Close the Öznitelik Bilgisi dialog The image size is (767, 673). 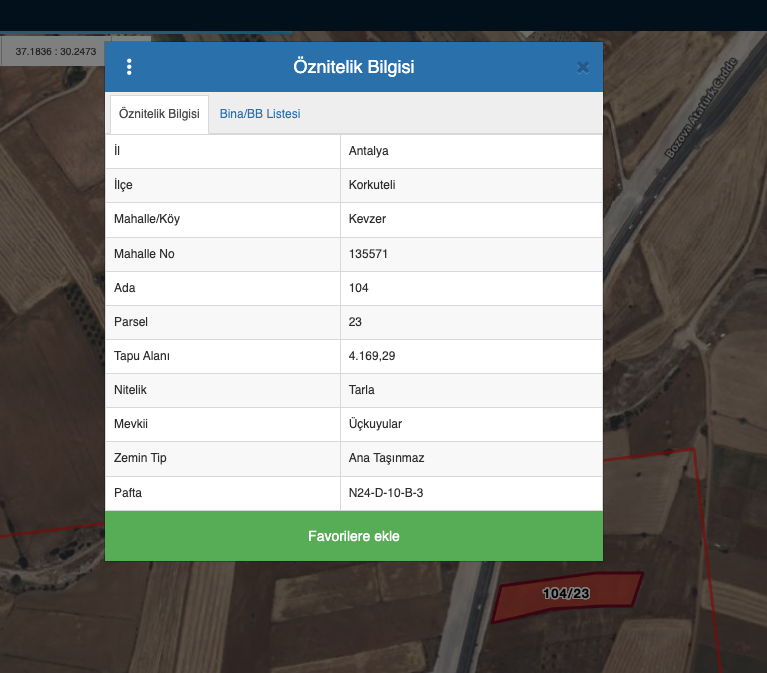pyautogui.click(x=583, y=67)
